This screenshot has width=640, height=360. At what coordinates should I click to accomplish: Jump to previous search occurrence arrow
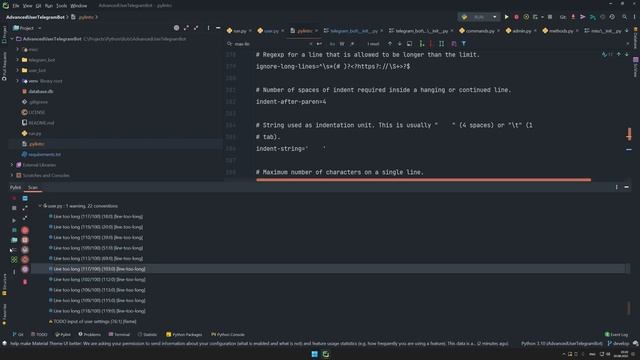point(390,44)
